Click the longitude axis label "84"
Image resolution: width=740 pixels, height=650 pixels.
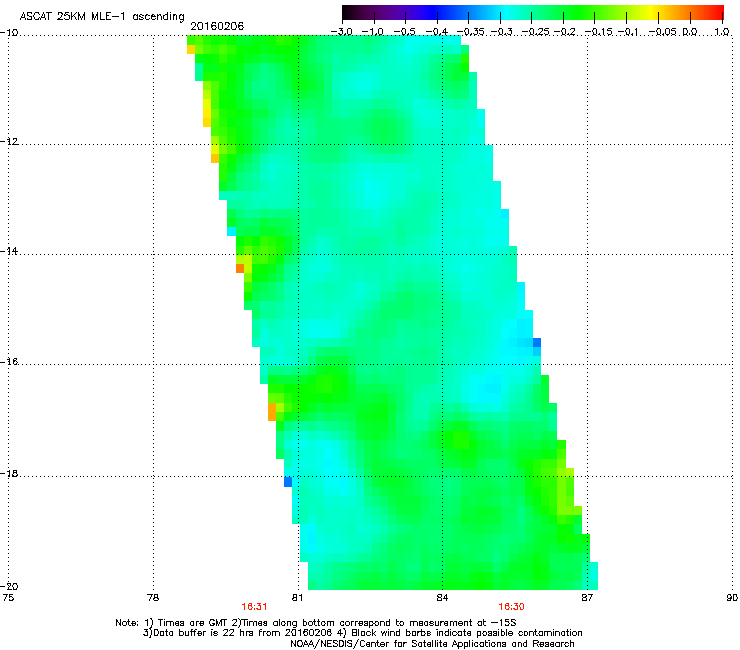(x=442, y=597)
